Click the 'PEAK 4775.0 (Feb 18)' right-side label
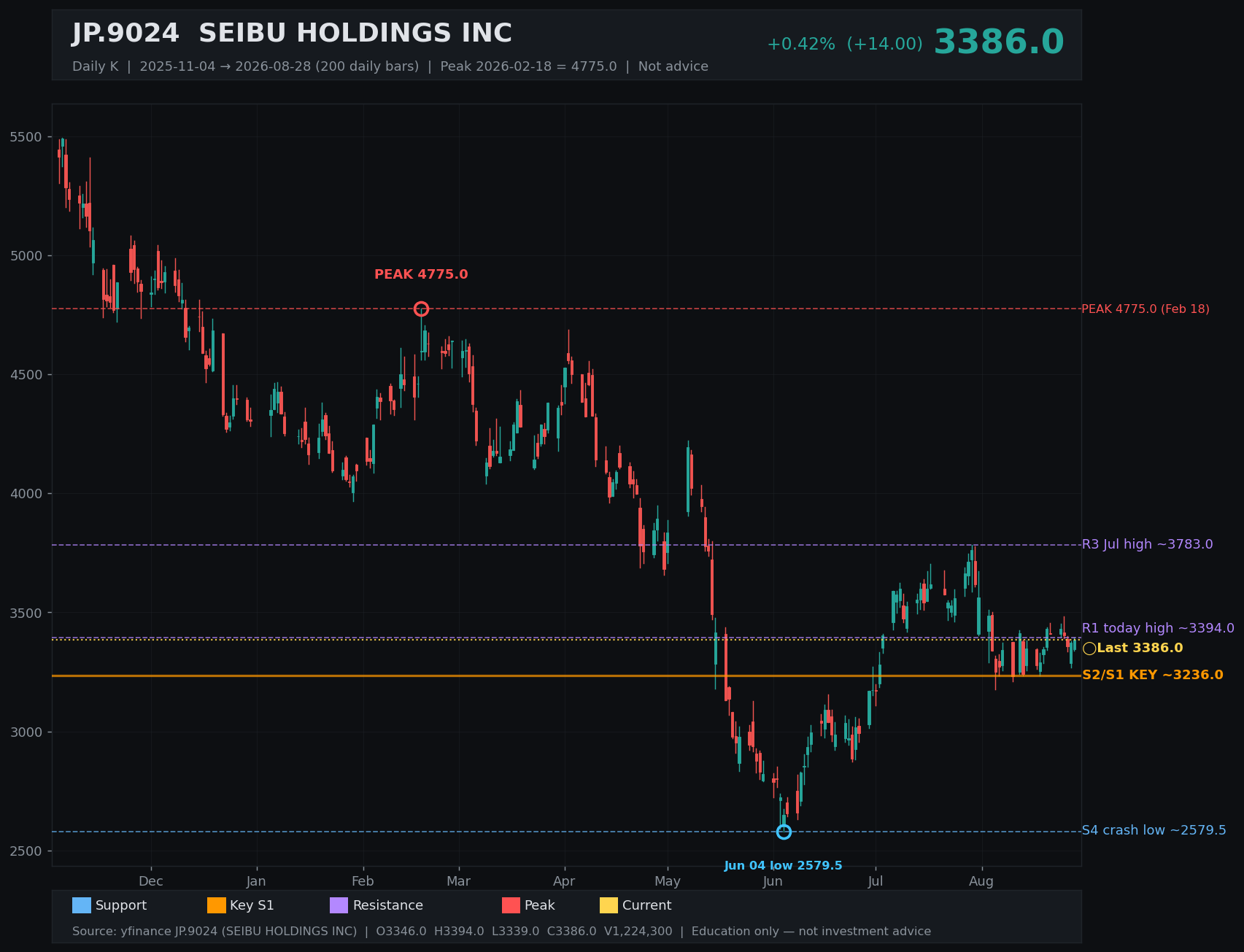The width and height of the screenshot is (1244, 952). point(1146,309)
